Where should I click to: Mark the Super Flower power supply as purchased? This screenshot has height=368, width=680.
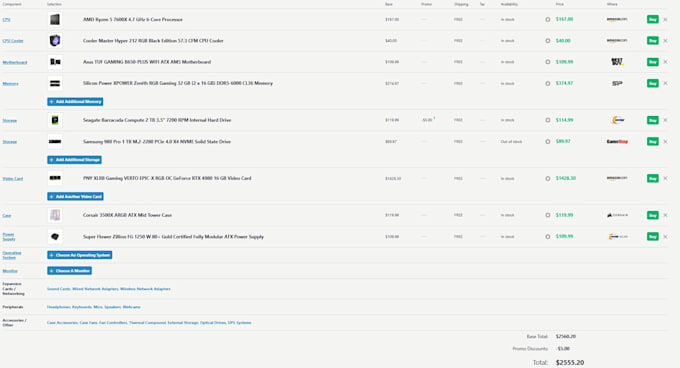(x=548, y=237)
